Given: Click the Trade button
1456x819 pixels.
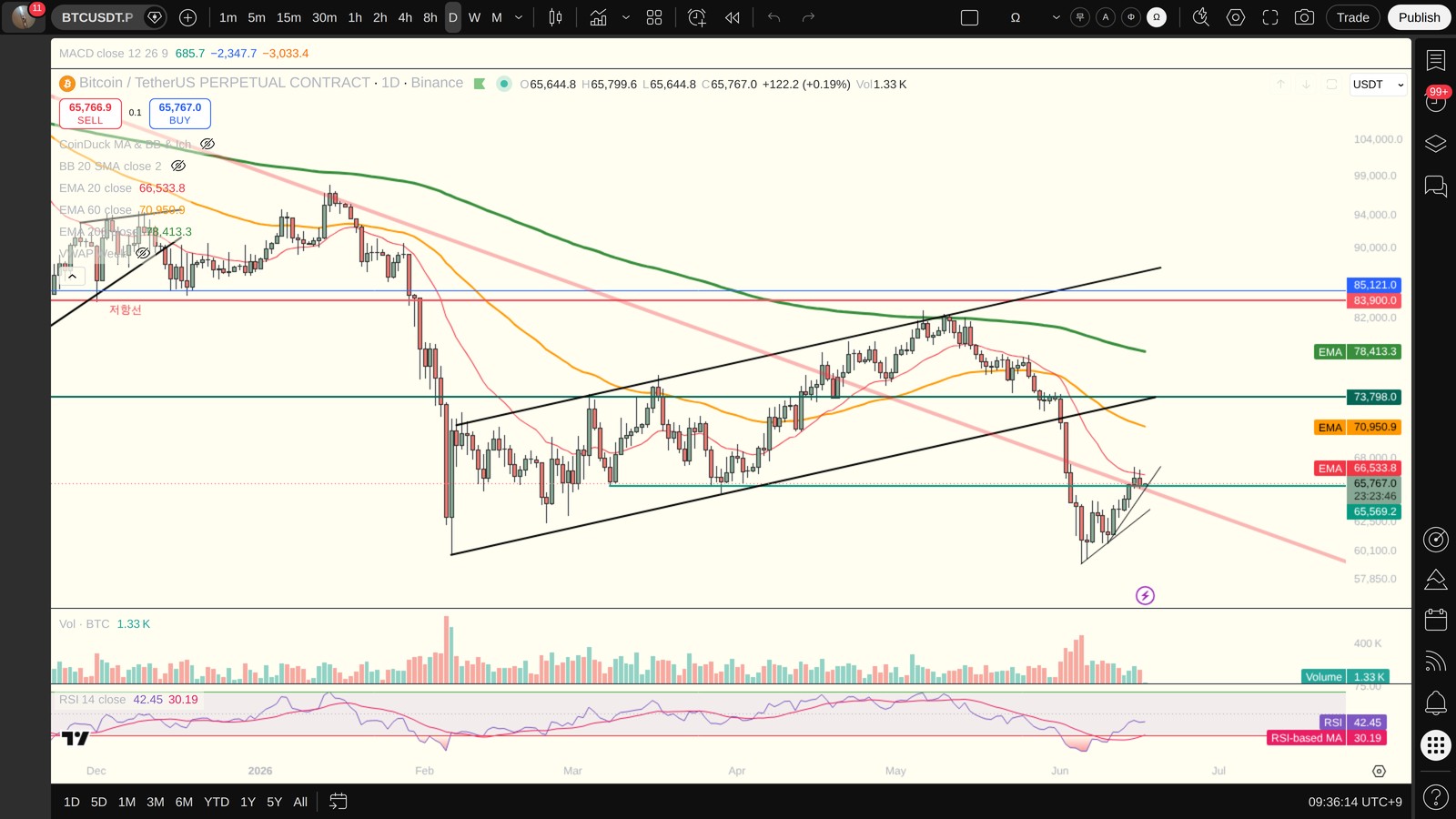Looking at the screenshot, I should tap(1352, 17).
